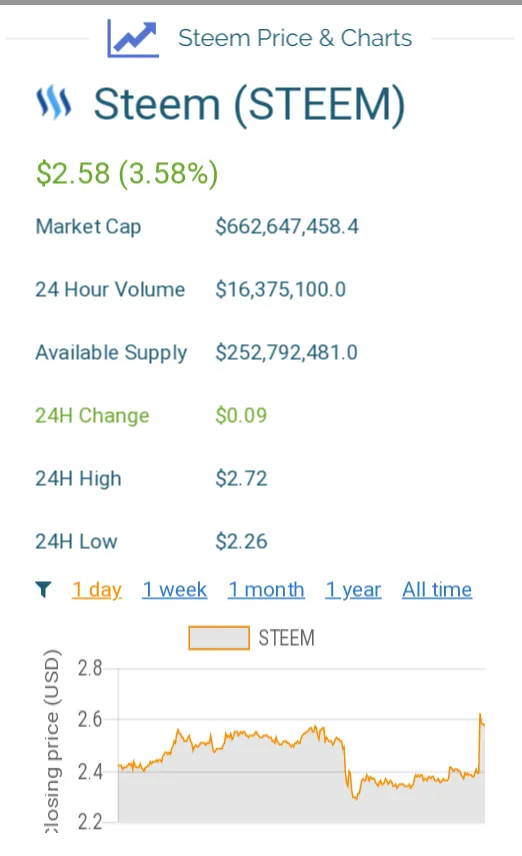Open the chart filter funnel icon

pyautogui.click(x=44, y=590)
